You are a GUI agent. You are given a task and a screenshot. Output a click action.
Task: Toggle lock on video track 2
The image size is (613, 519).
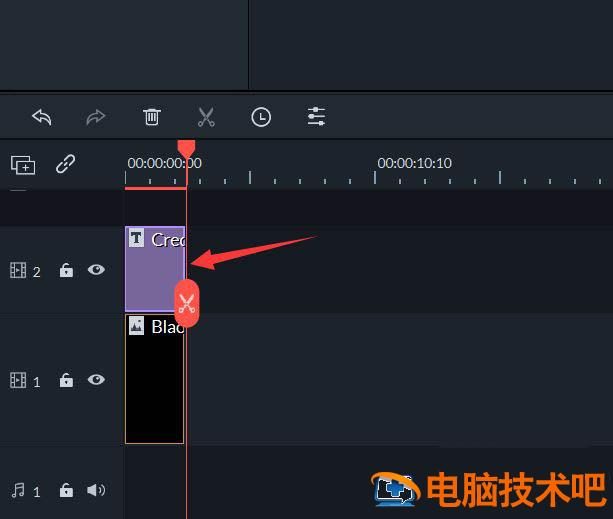pos(66,270)
